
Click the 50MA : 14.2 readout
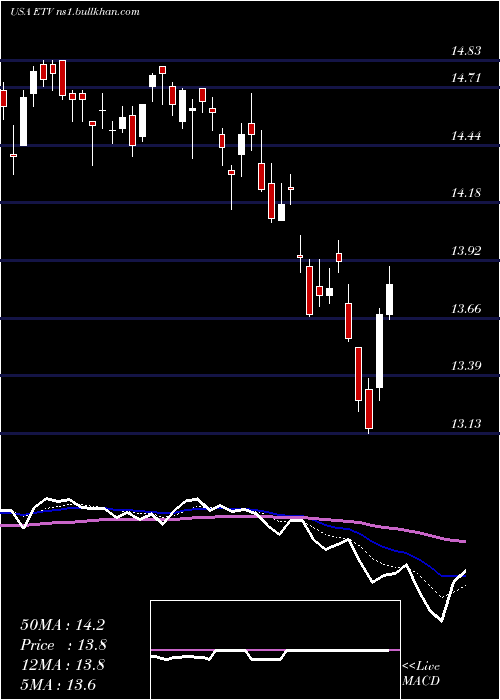pos(62,625)
